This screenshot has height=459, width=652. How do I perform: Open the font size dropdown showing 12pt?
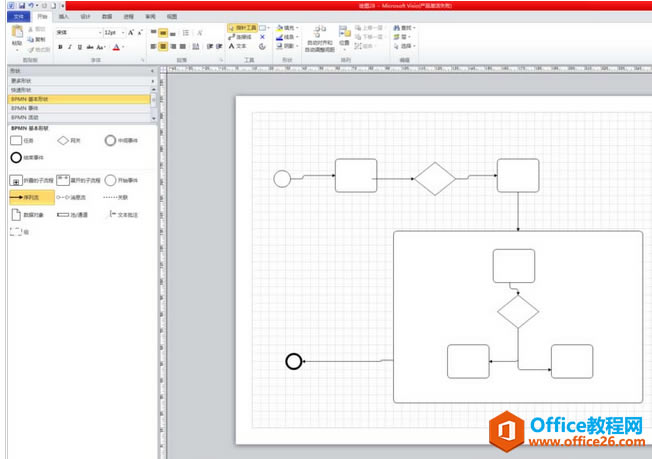[x=114, y=32]
